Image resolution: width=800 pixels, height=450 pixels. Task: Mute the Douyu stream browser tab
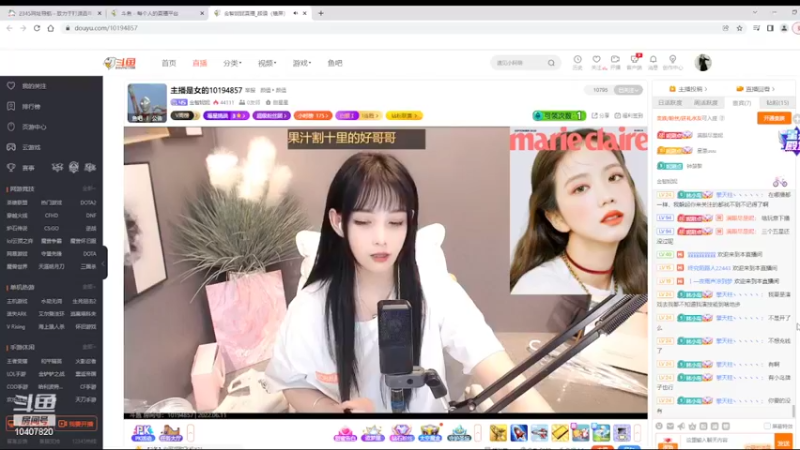click(x=295, y=13)
